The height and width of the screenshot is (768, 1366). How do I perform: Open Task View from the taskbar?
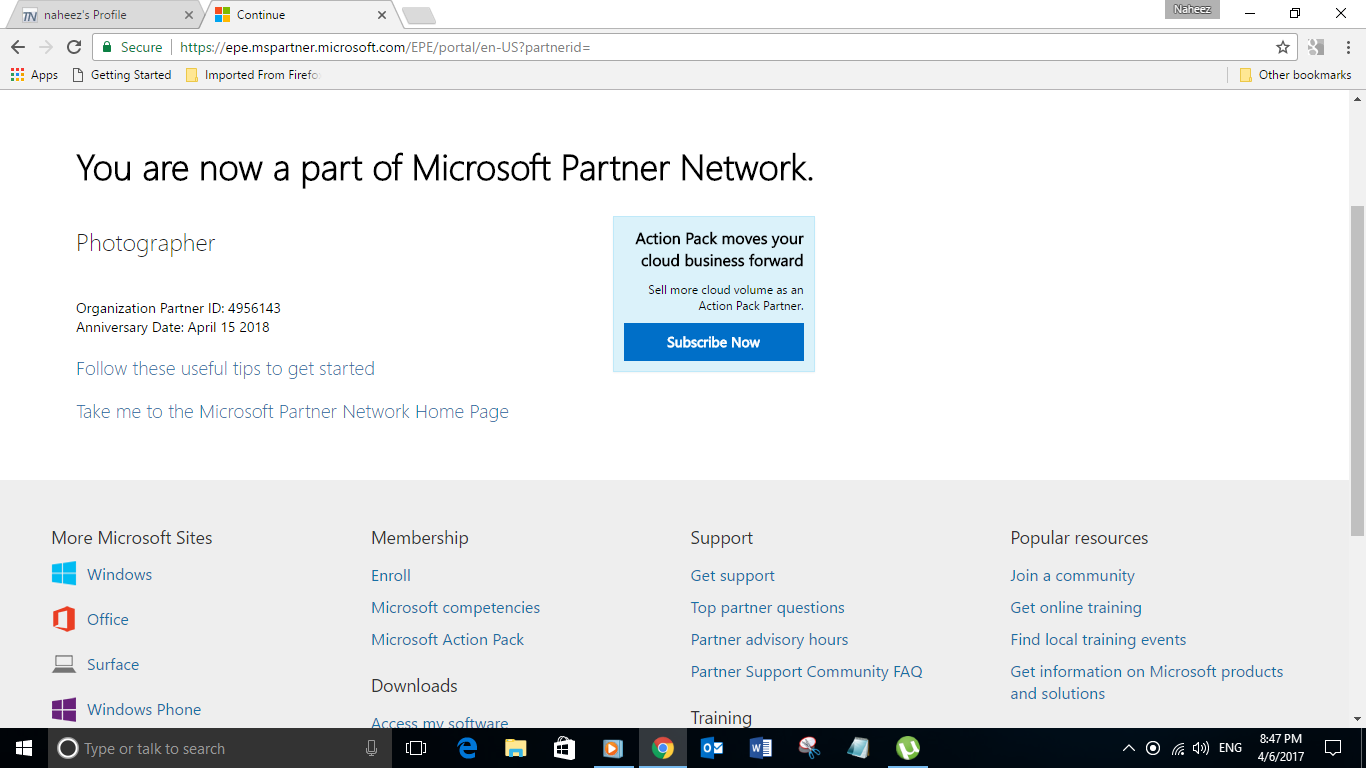[x=416, y=748]
